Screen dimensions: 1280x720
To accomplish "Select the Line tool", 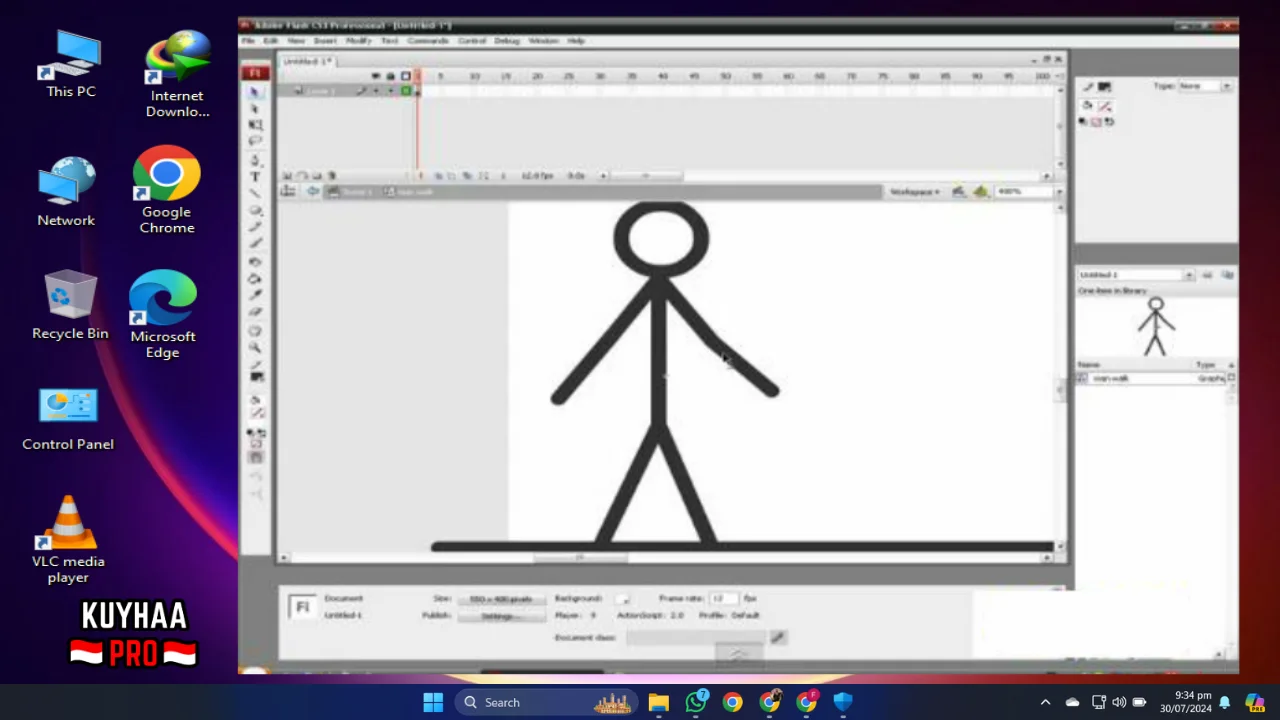I will 255,193.
